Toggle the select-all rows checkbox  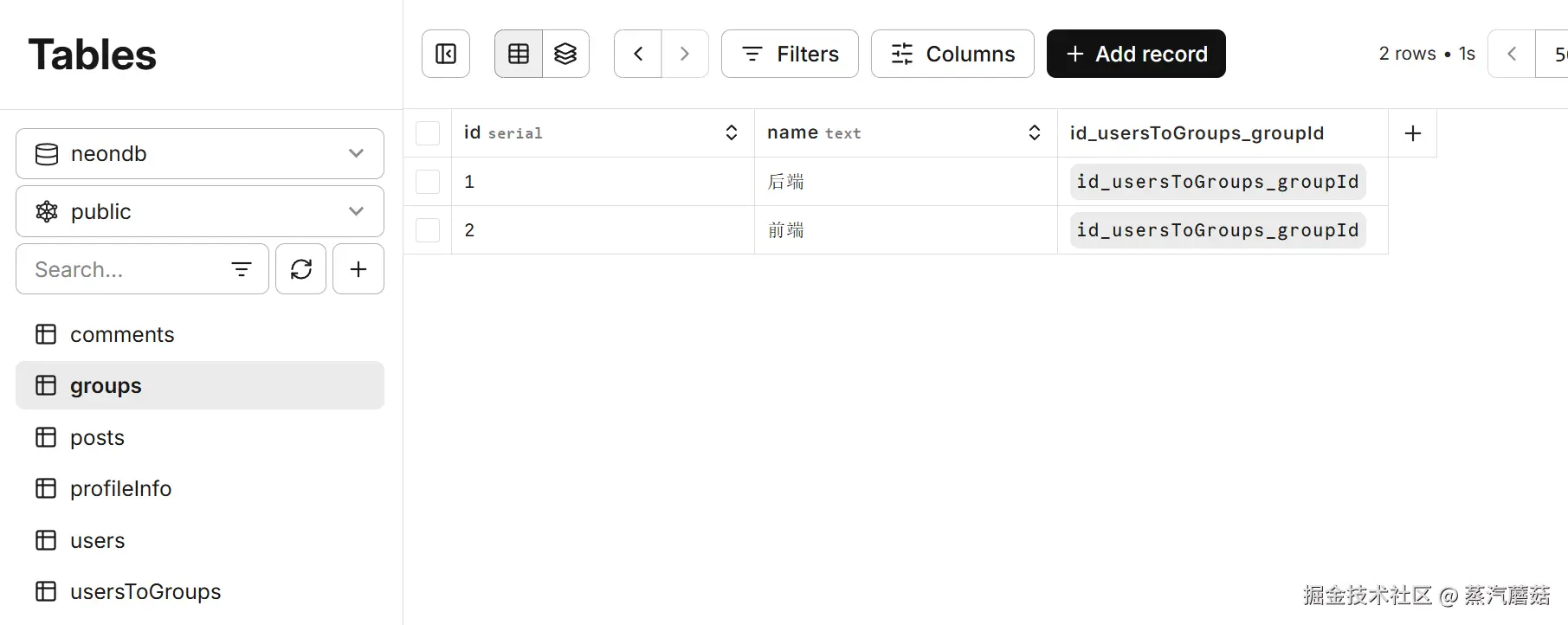click(428, 133)
